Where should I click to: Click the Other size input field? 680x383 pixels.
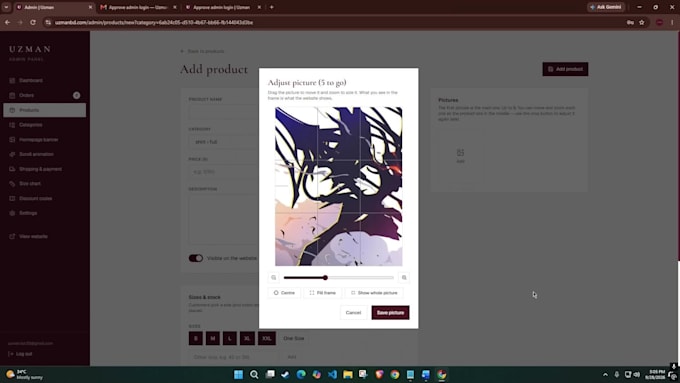[x=232, y=357]
